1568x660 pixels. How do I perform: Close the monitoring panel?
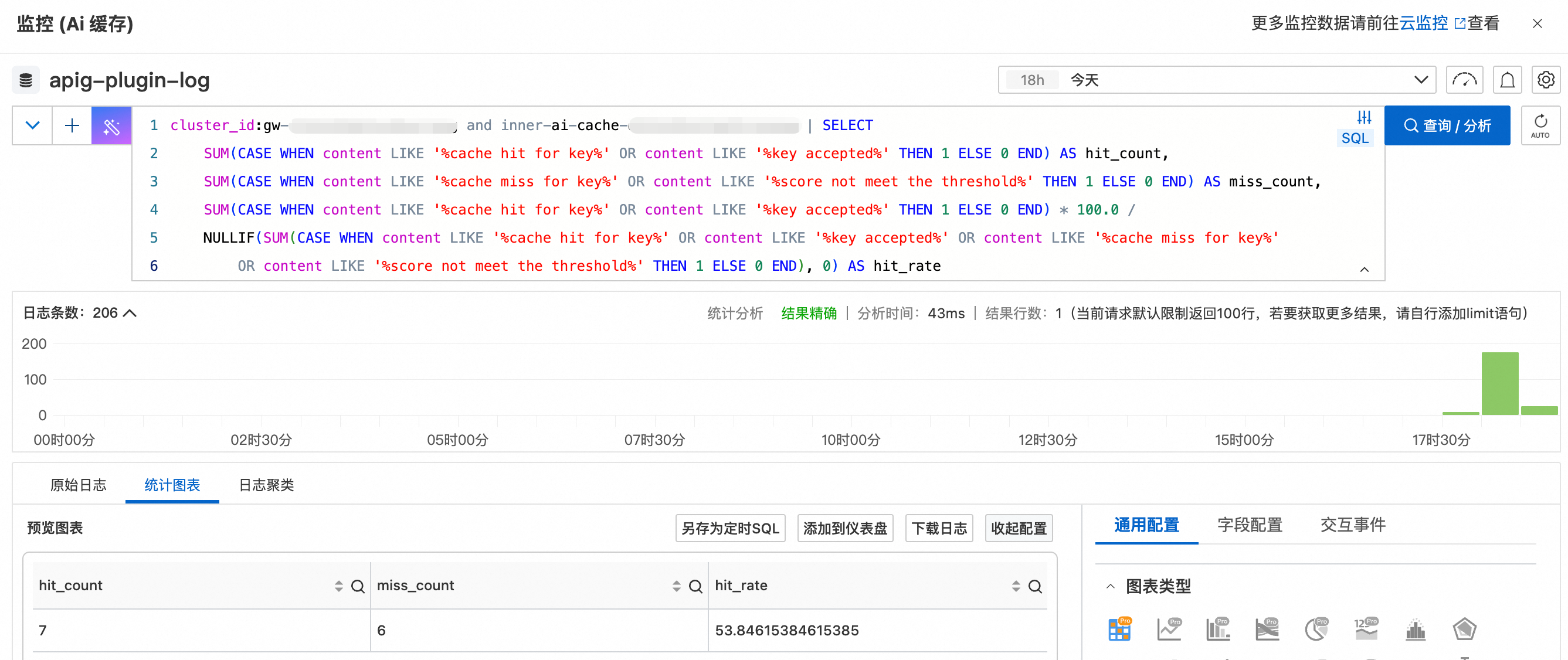[x=1537, y=23]
